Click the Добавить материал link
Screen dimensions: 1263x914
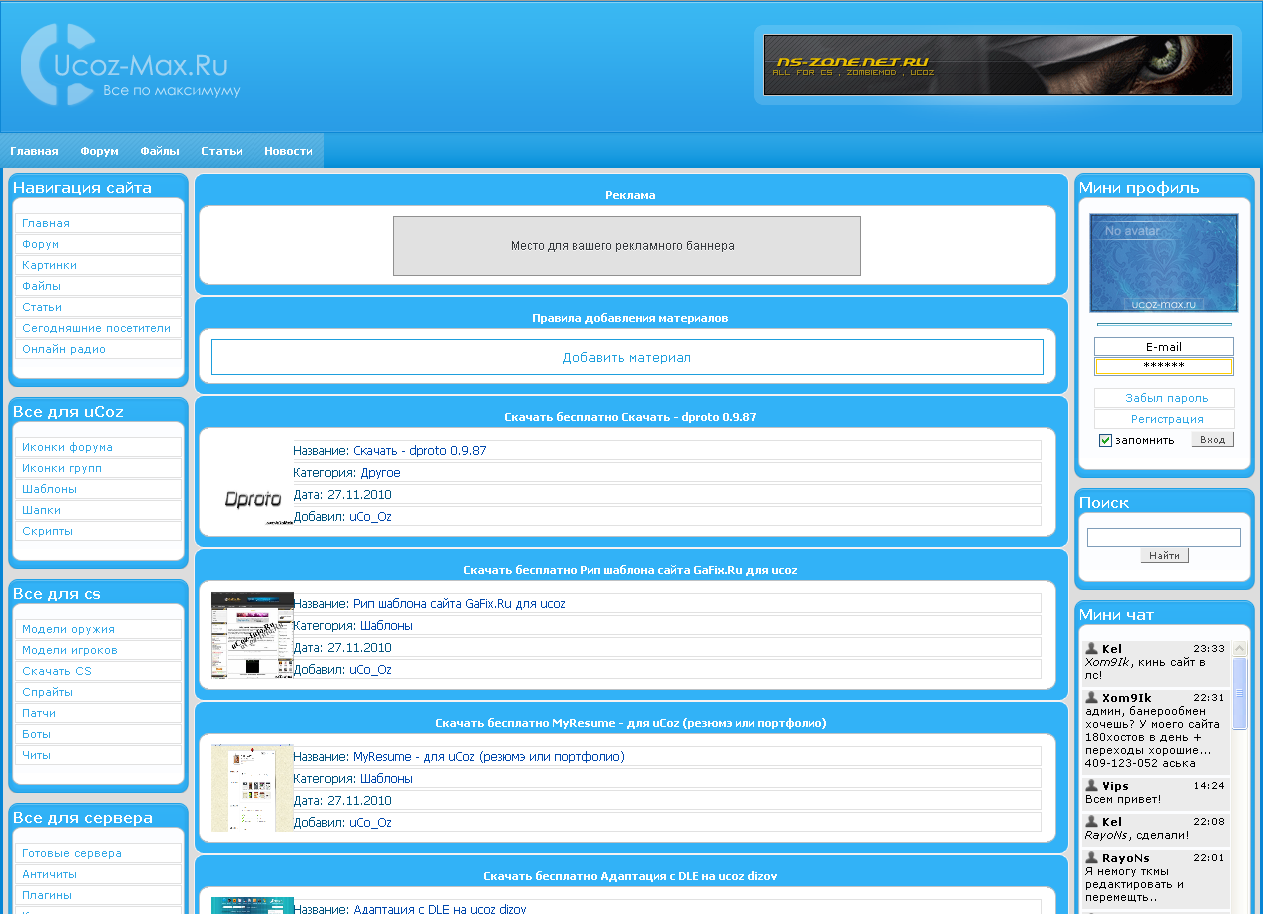(x=626, y=357)
